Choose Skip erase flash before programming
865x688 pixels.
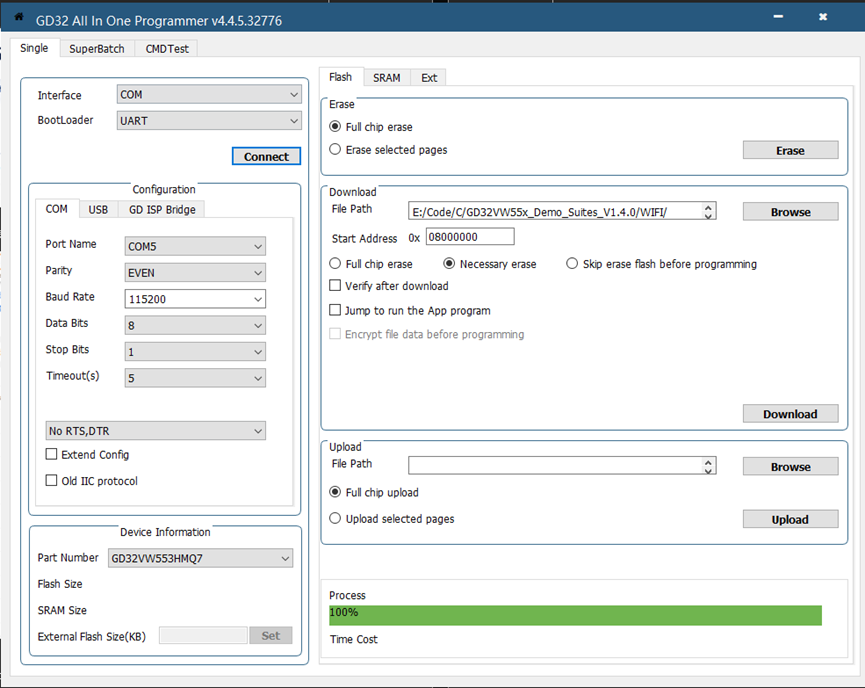pos(572,264)
